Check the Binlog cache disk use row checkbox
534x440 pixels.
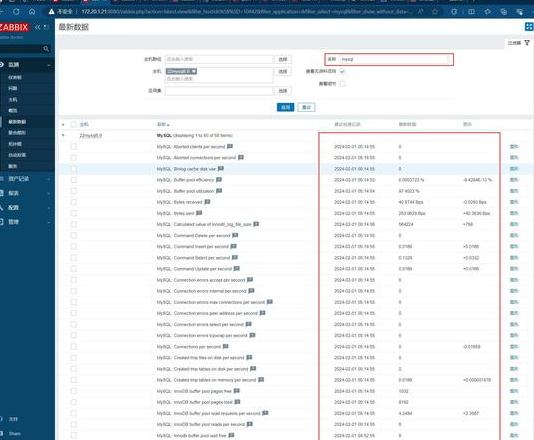74,169
